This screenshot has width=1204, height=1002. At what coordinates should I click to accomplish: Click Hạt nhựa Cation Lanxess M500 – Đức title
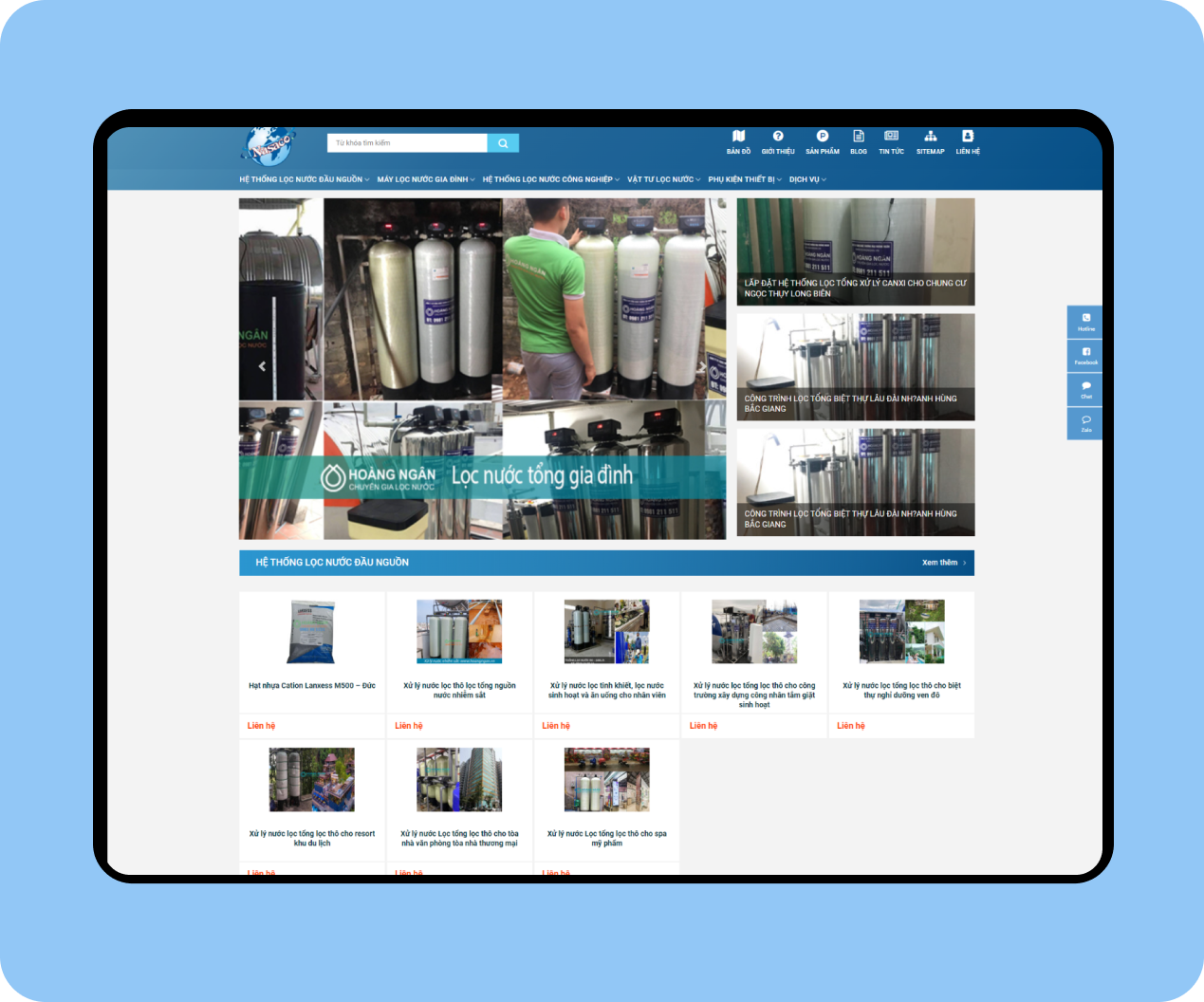tap(312, 685)
